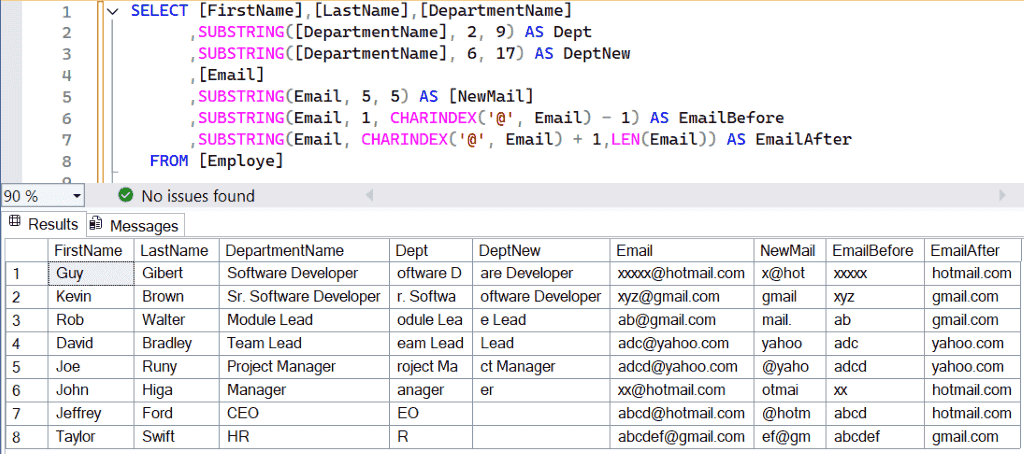Click the abcd EmailBefore cell
1024x454 pixels.
tap(875, 413)
